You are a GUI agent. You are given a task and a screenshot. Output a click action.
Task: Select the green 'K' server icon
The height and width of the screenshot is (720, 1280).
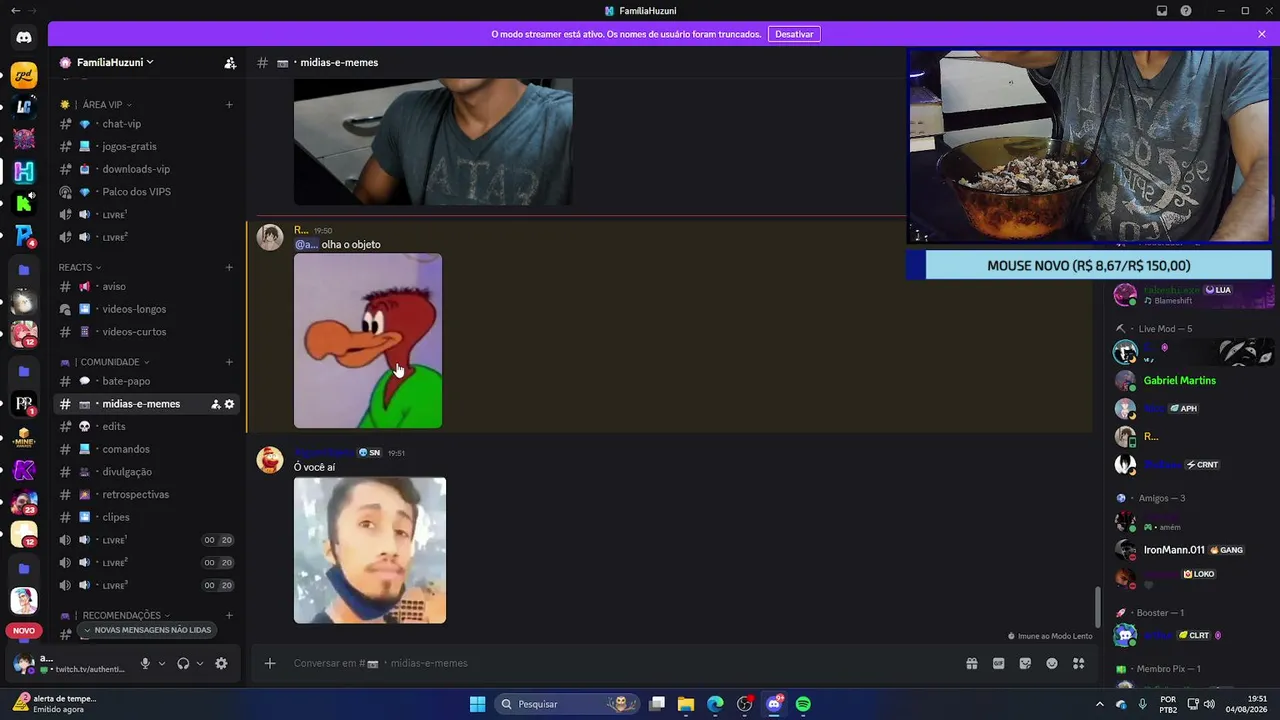(x=24, y=204)
